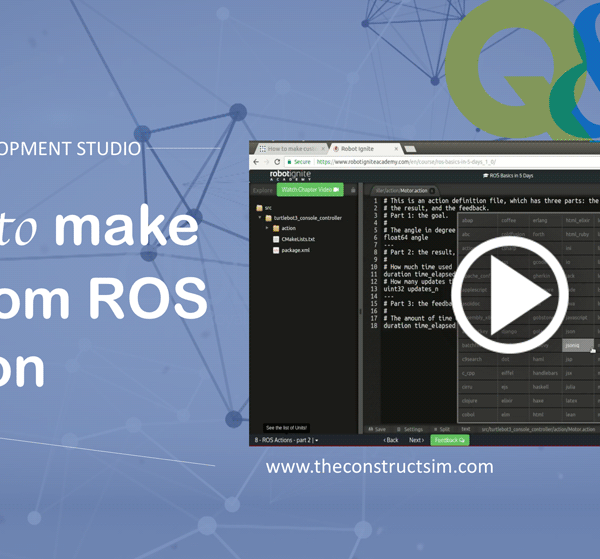Screen dimensions: 600x559
Task: Click the padlock icon beside Watch Chapter Video
Action: tap(353, 190)
